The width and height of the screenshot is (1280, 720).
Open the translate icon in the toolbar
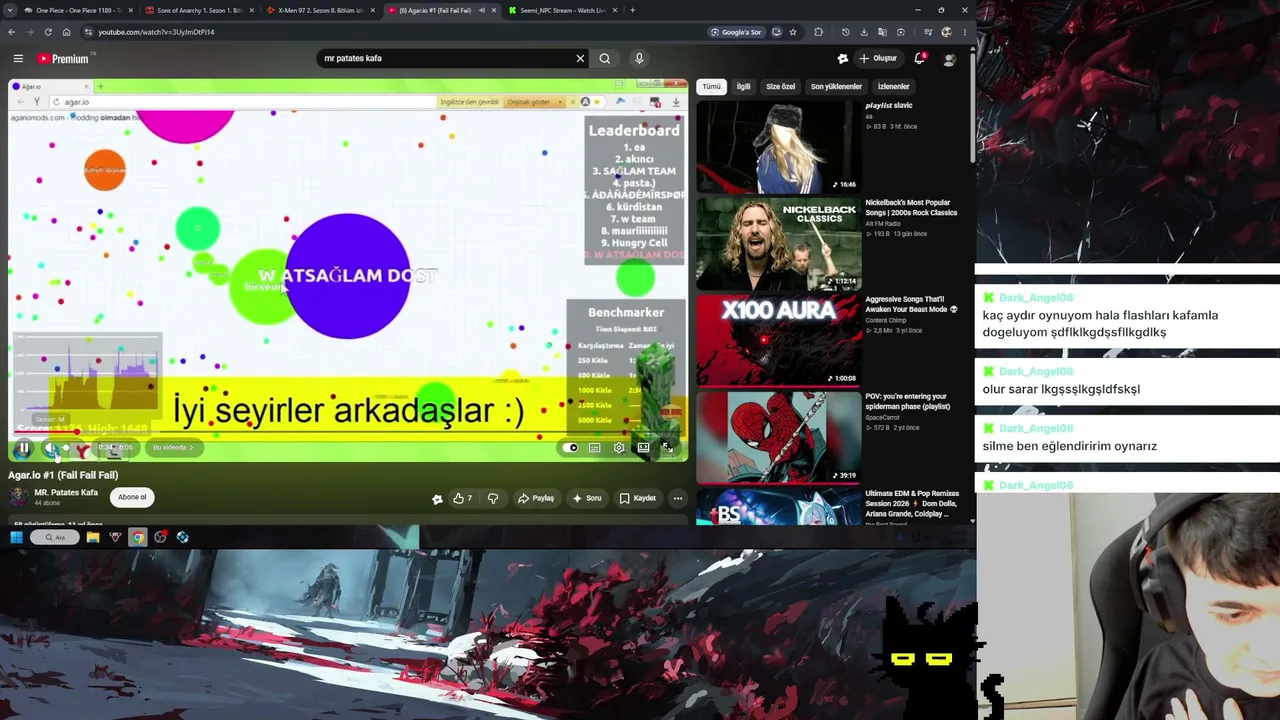coord(883,32)
